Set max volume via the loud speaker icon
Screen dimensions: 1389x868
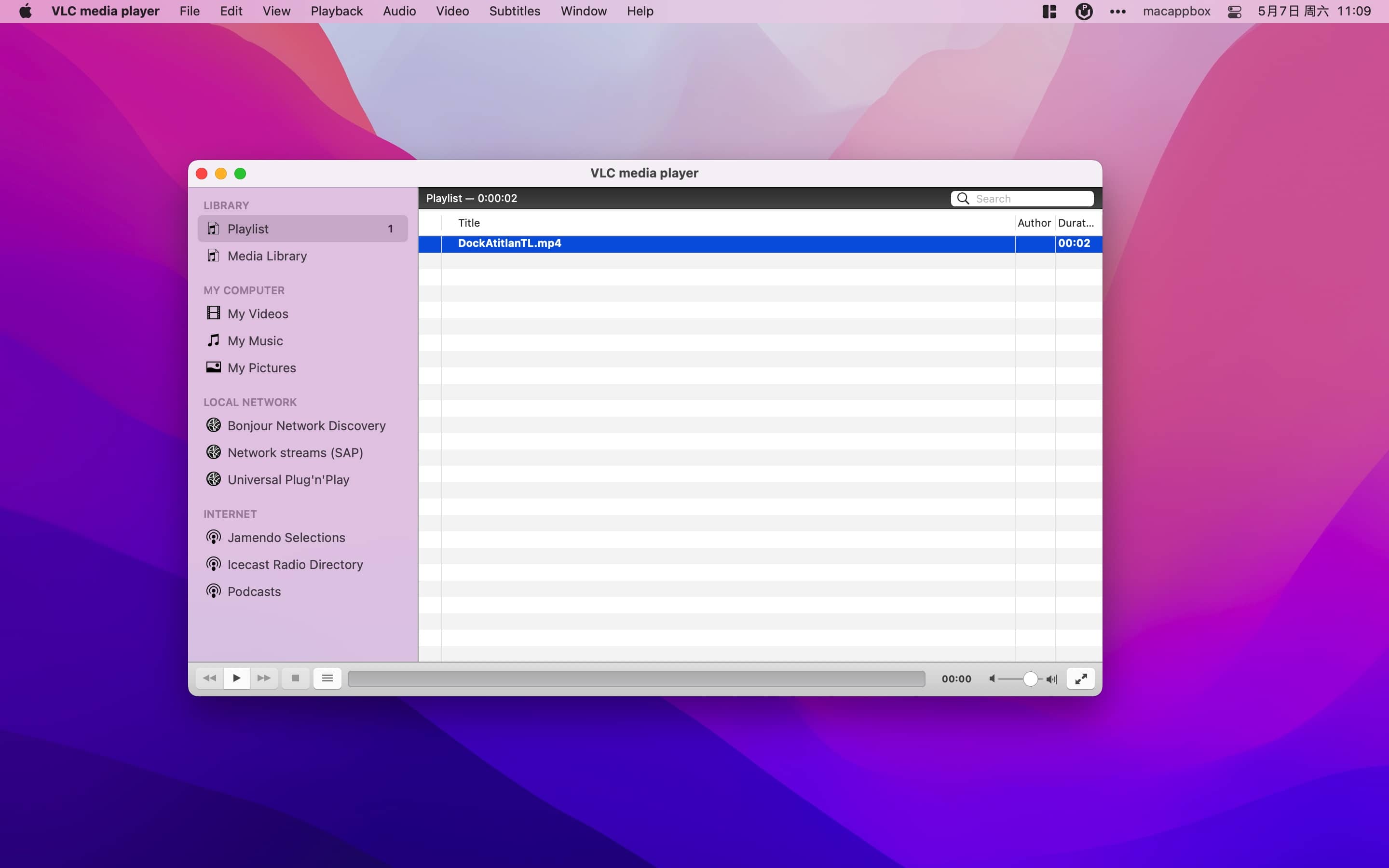point(1051,679)
